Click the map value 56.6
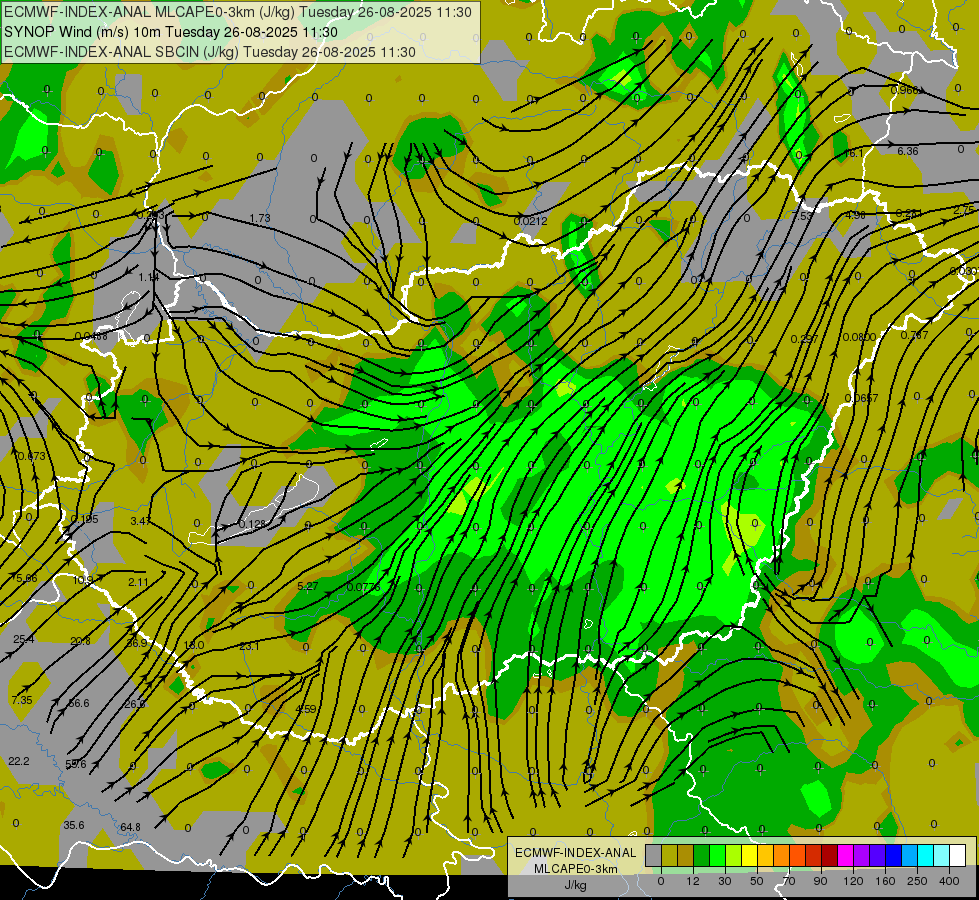The width and height of the screenshot is (979, 900). pyautogui.click(x=79, y=703)
